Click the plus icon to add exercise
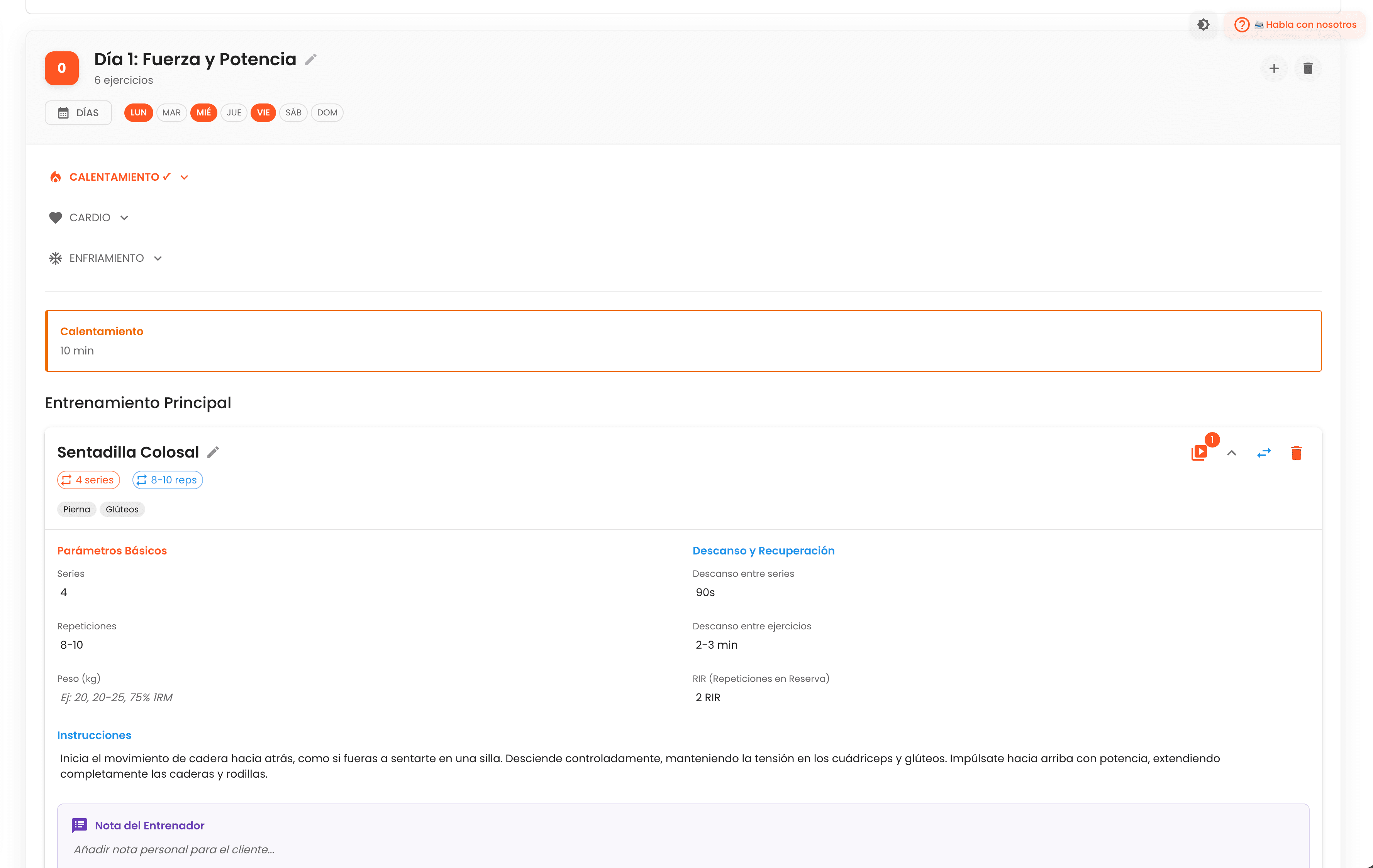Image resolution: width=1373 pixels, height=868 pixels. pos(1274,68)
